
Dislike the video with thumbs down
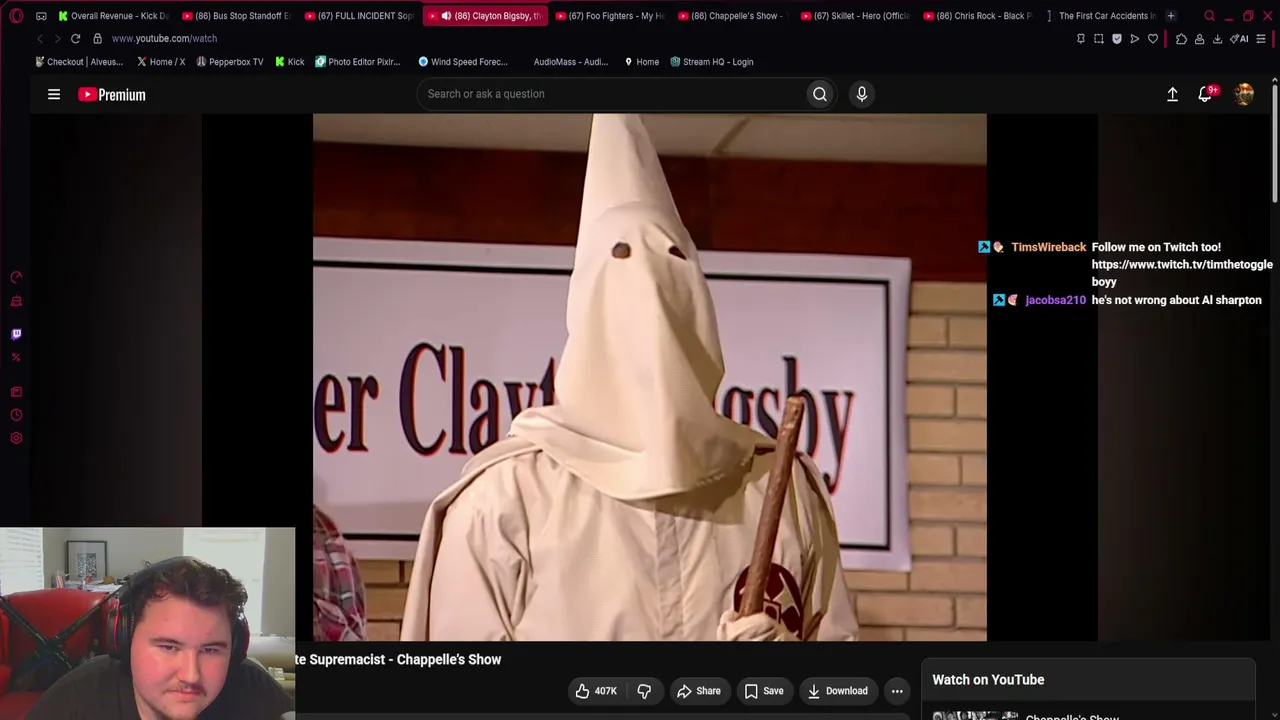(x=644, y=691)
